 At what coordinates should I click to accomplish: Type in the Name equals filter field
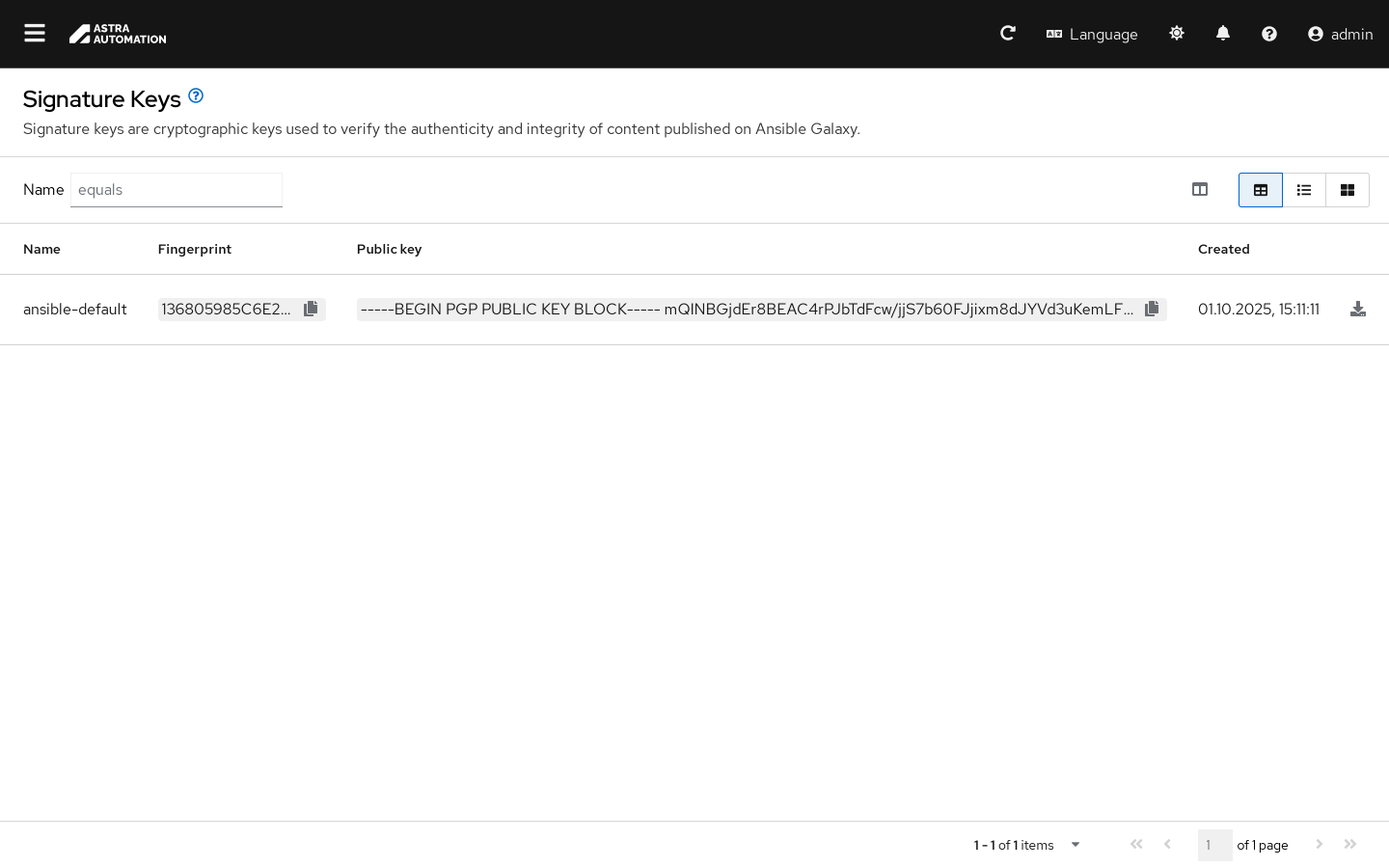pyautogui.click(x=177, y=190)
